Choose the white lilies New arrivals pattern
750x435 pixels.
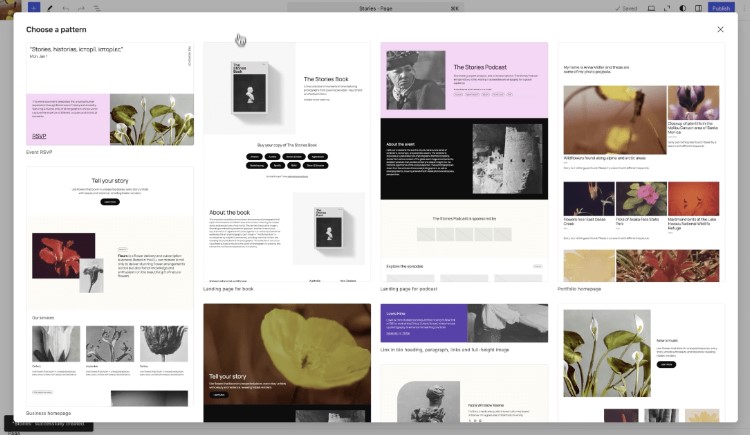click(641, 363)
